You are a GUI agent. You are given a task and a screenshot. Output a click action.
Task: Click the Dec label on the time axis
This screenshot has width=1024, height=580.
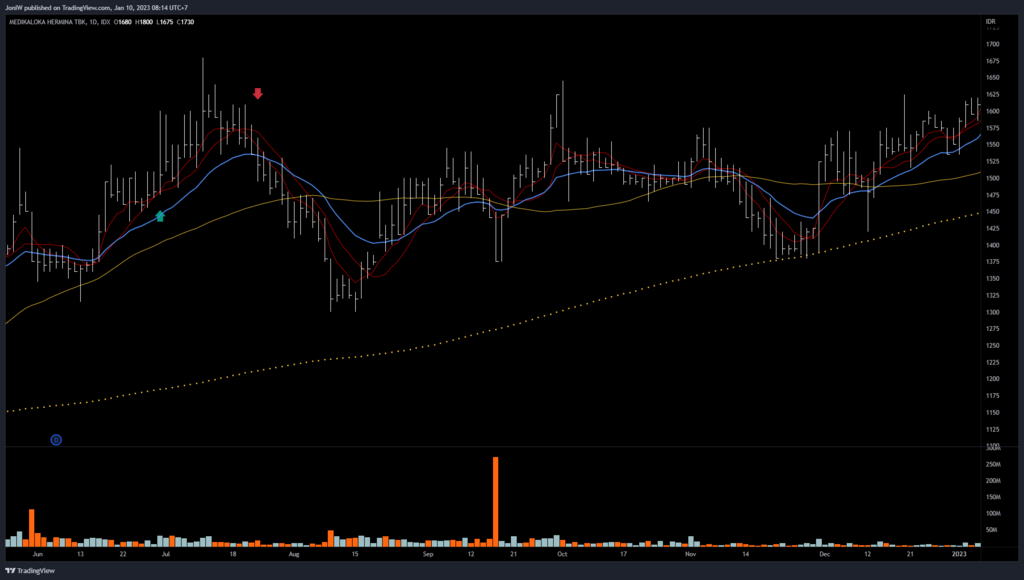825,552
